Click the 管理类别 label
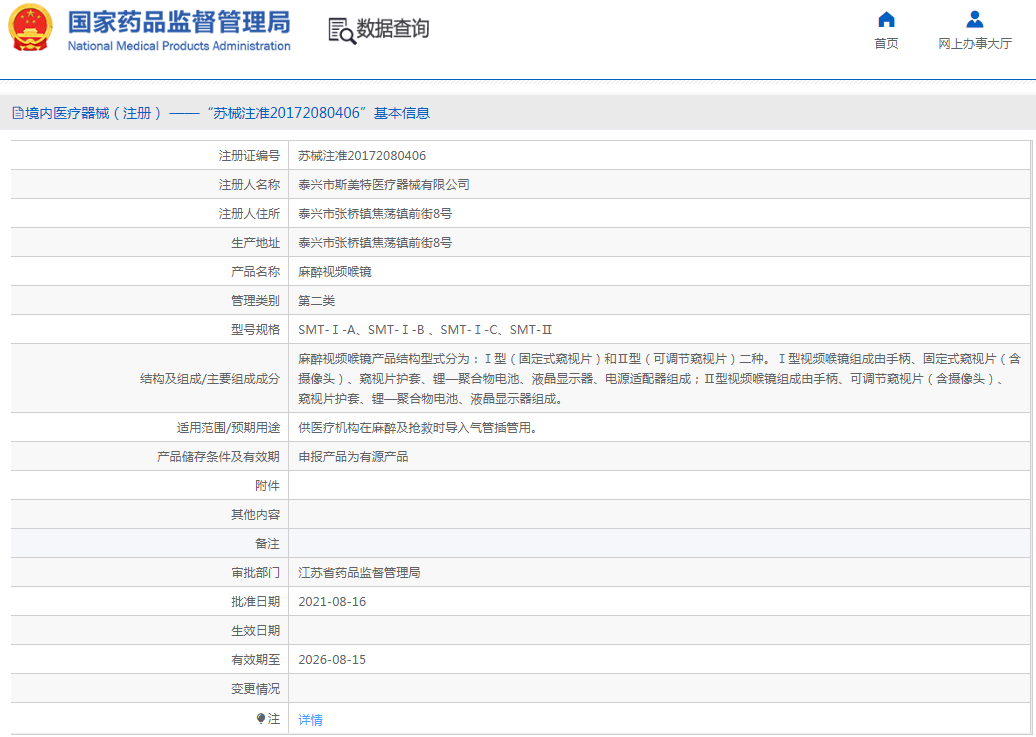 (x=255, y=301)
